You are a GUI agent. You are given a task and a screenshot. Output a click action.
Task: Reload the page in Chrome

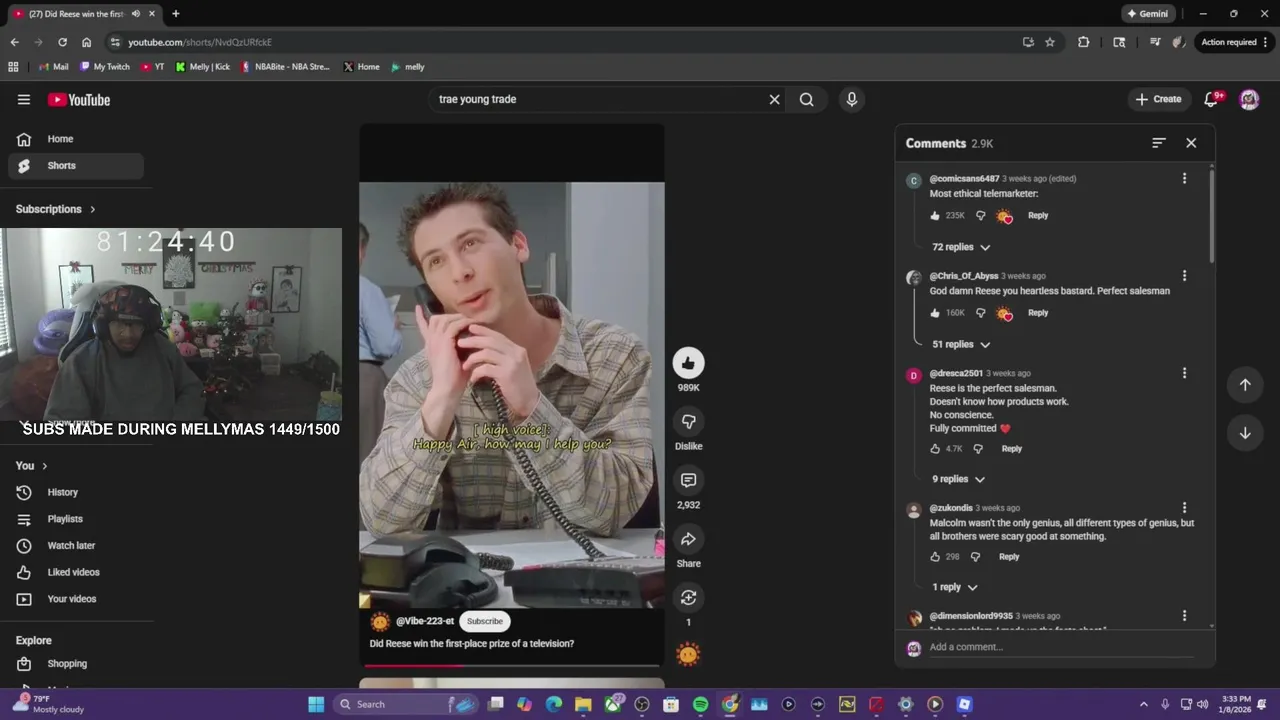click(62, 42)
